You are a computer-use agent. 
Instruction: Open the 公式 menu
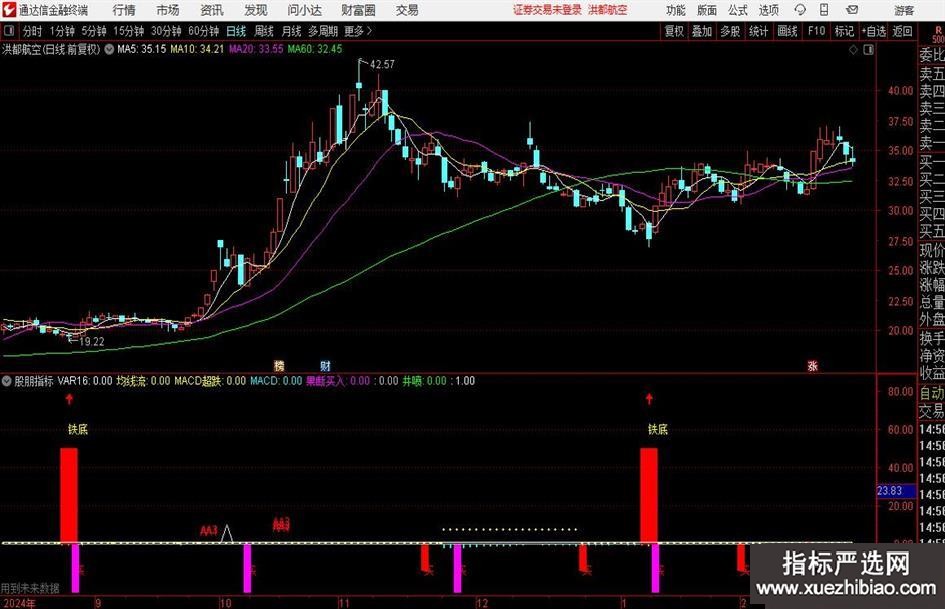coord(738,10)
